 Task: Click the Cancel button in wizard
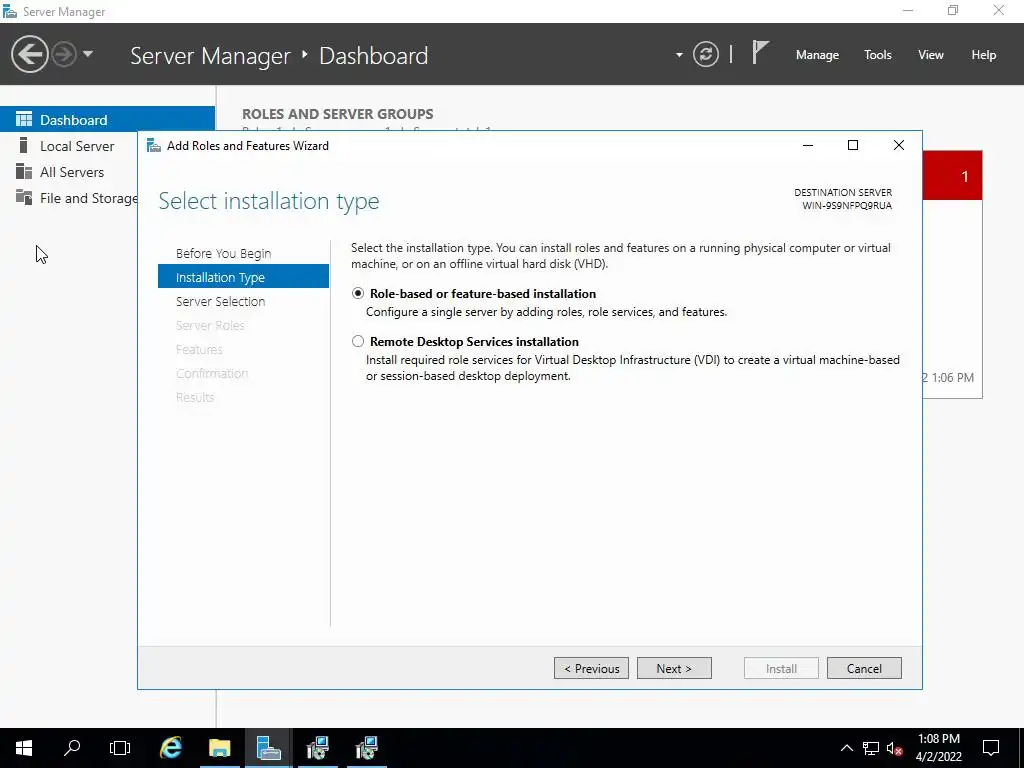pos(864,668)
